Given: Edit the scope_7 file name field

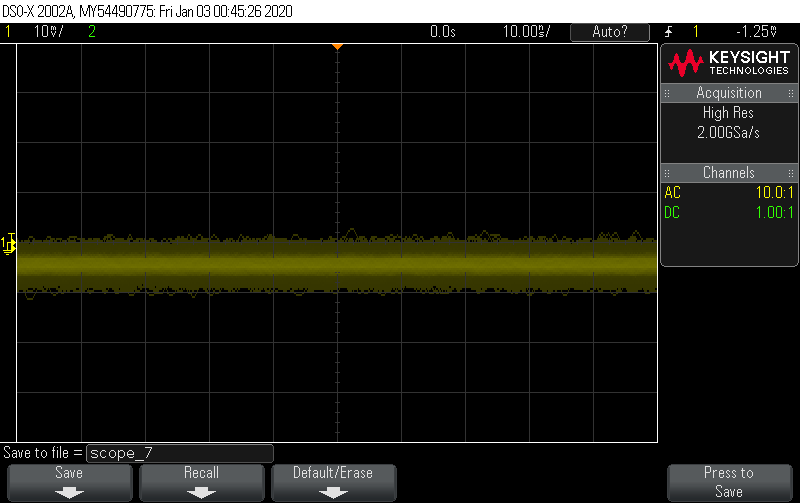Looking at the screenshot, I should [x=180, y=453].
